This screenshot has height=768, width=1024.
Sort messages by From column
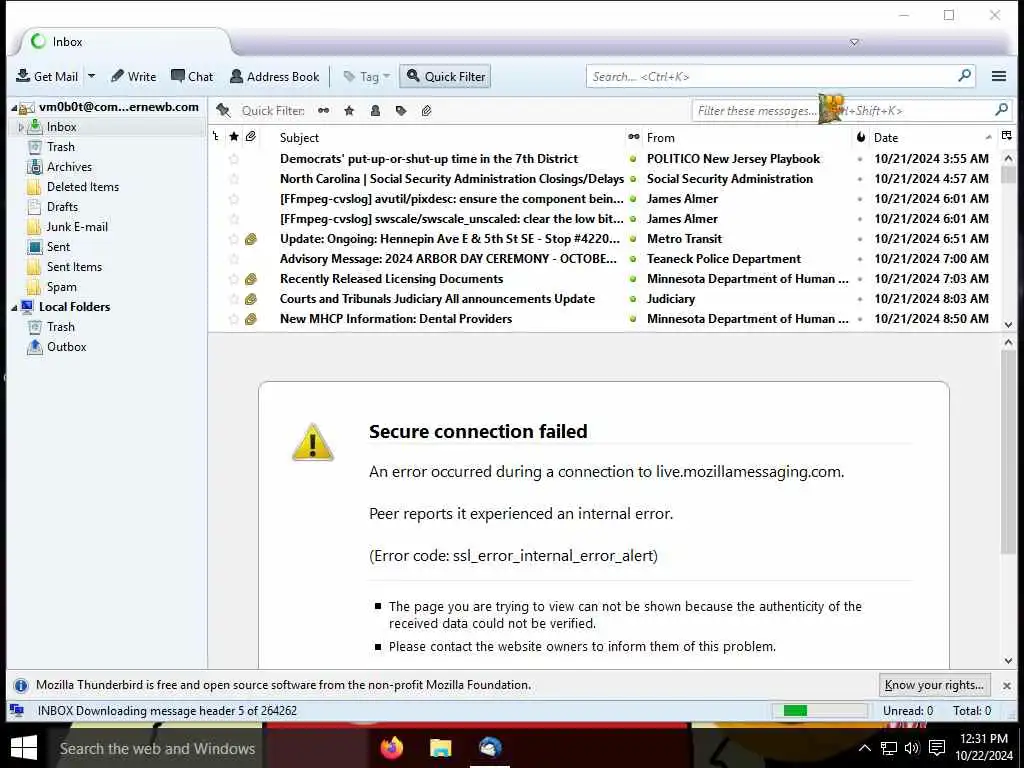pyautogui.click(x=746, y=137)
